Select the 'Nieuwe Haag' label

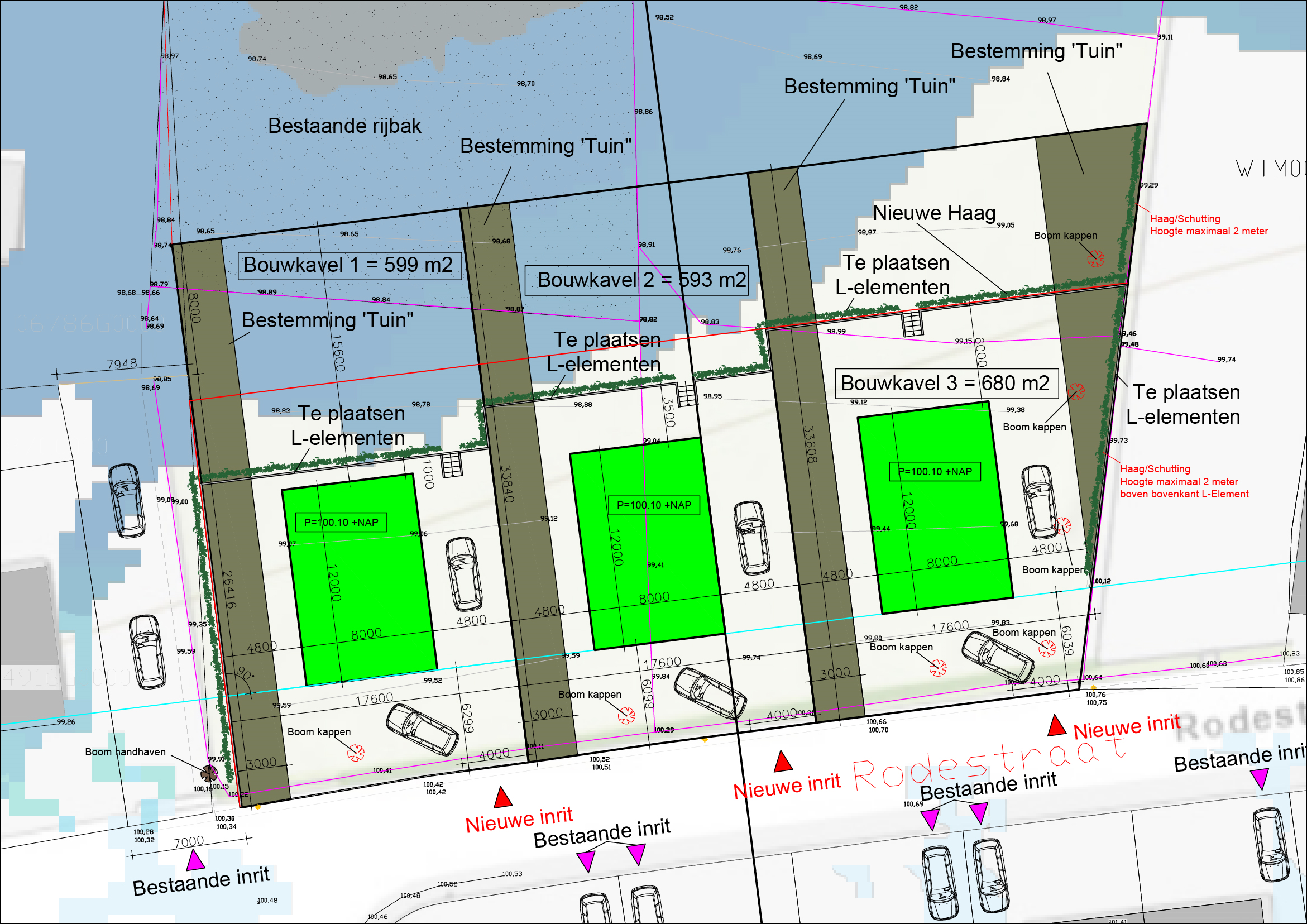pos(934,213)
